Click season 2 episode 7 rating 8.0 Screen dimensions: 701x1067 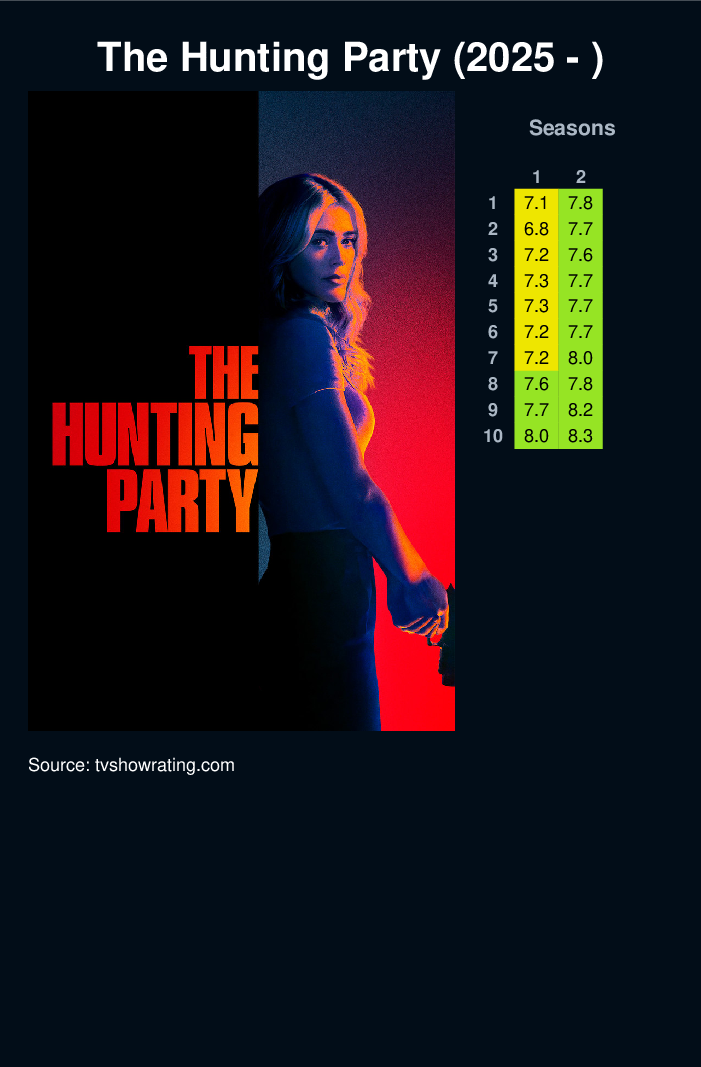581,358
